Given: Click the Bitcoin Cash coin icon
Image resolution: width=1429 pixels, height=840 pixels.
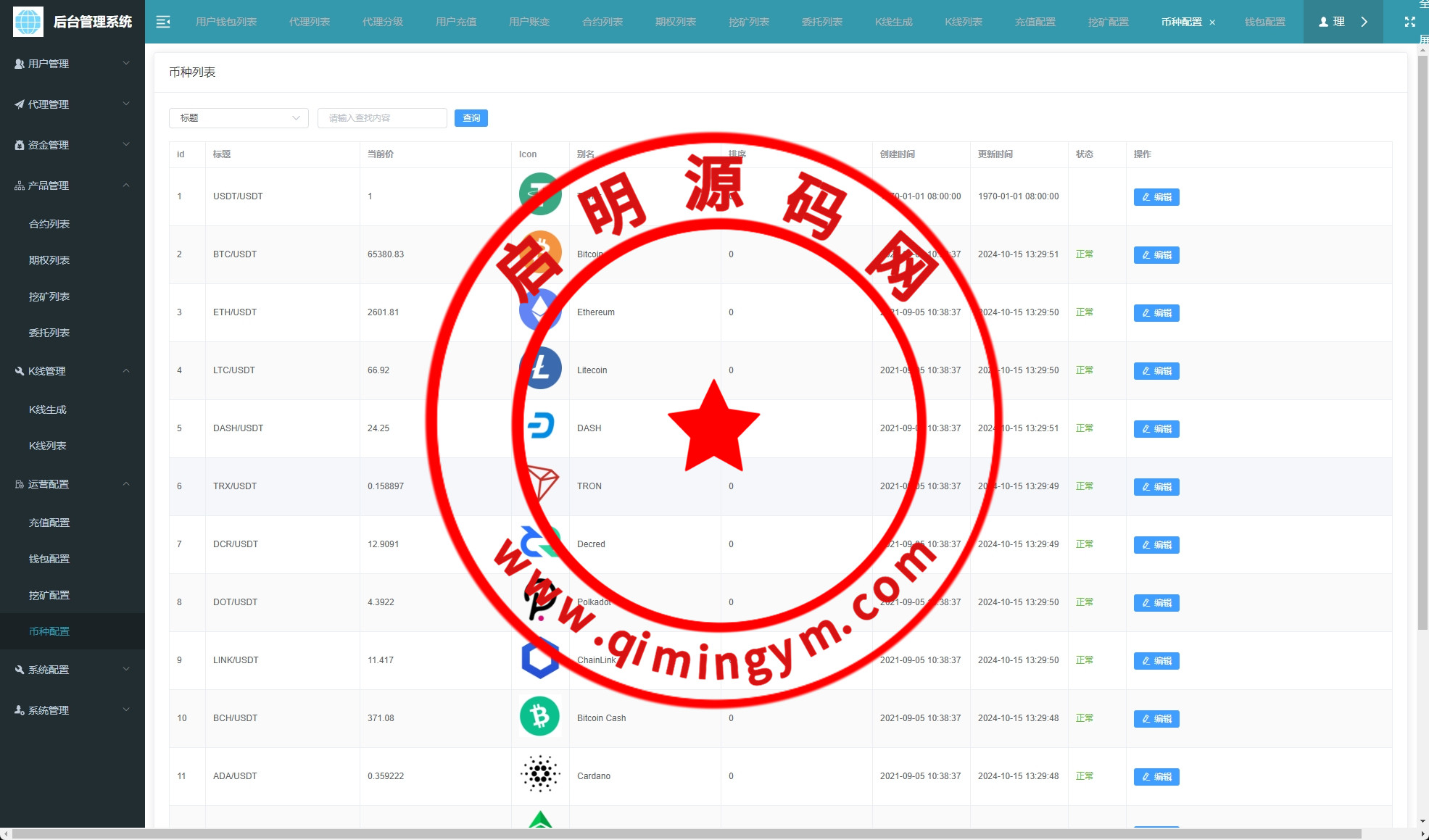Looking at the screenshot, I should pos(539,717).
